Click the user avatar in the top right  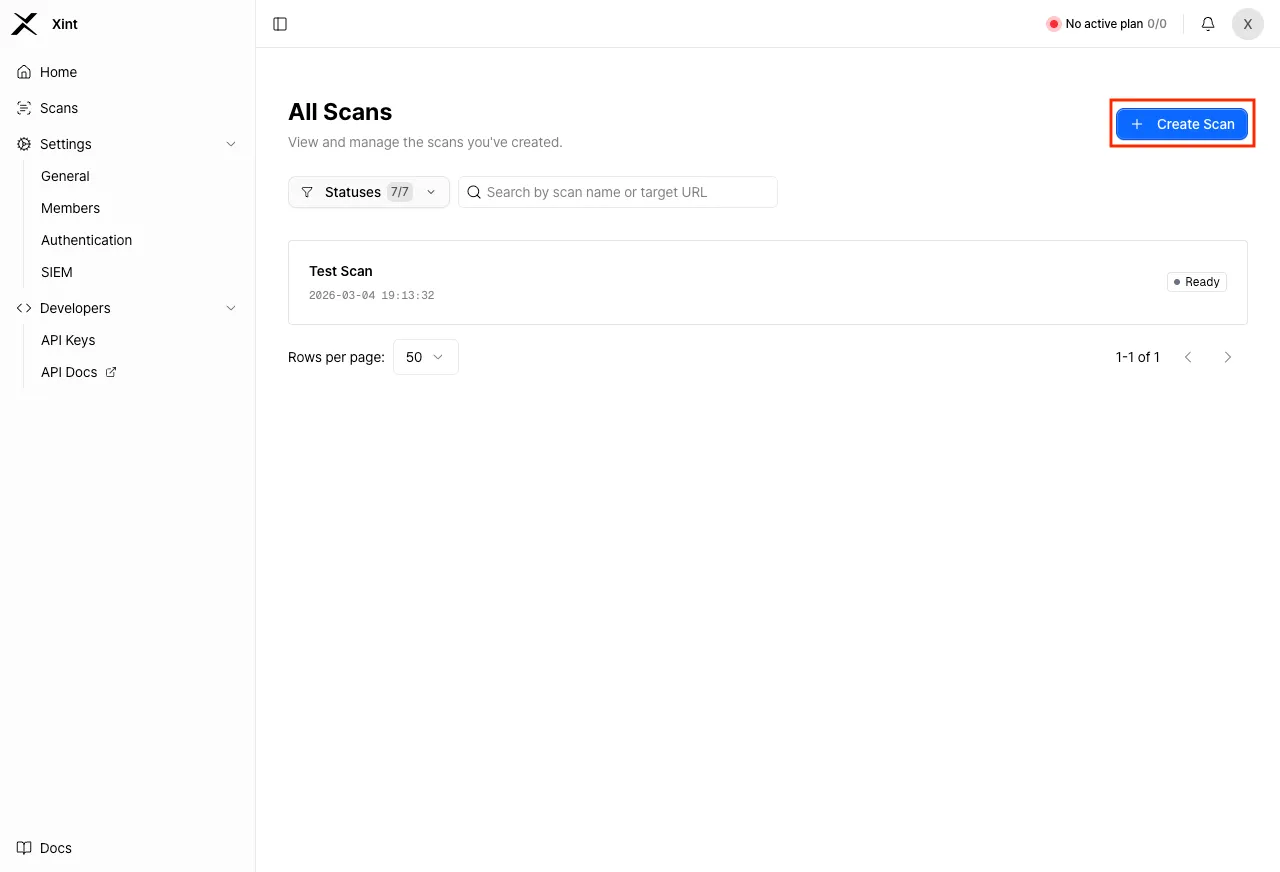point(1247,23)
